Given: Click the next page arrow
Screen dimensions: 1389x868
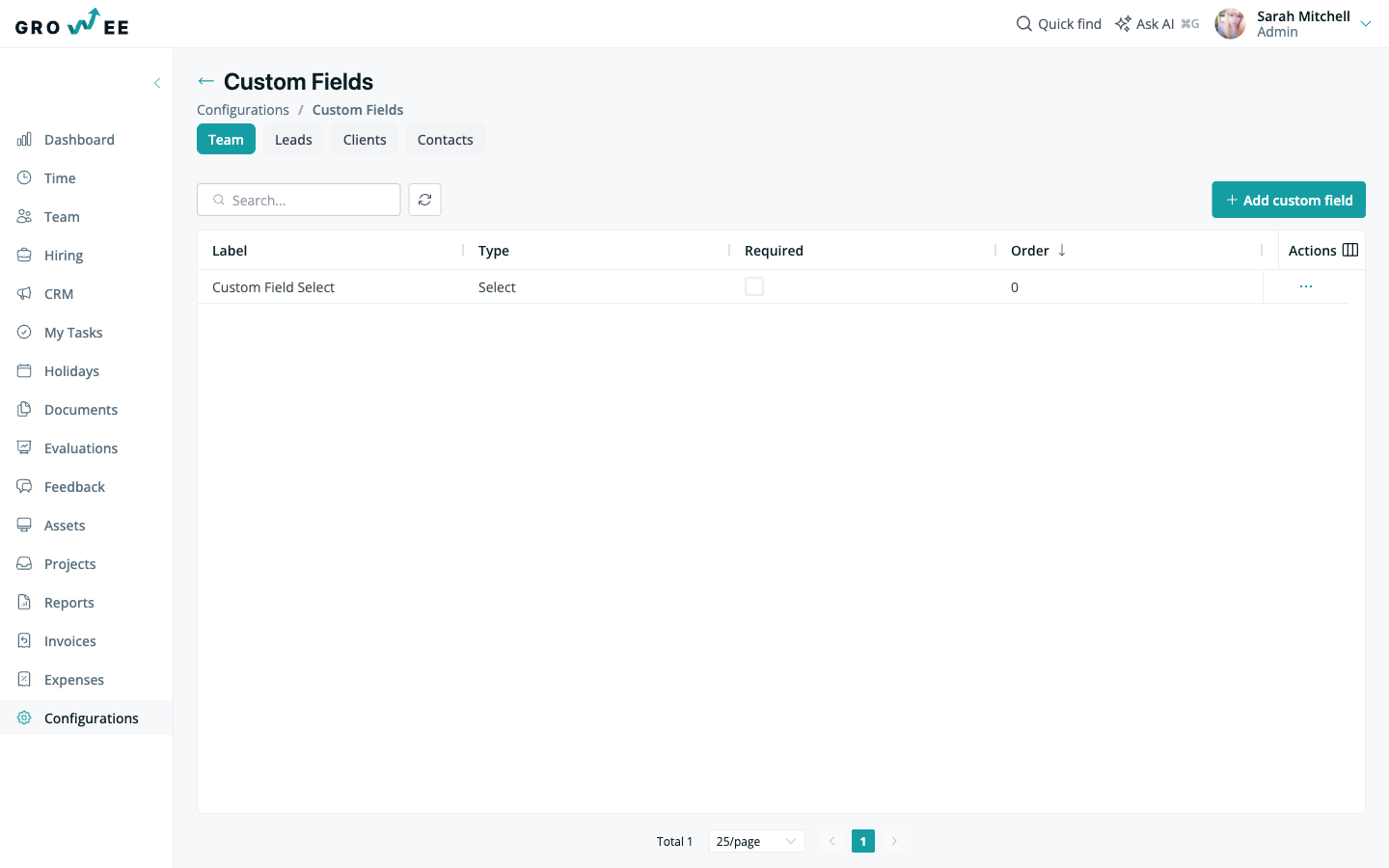Looking at the screenshot, I should click(894, 841).
